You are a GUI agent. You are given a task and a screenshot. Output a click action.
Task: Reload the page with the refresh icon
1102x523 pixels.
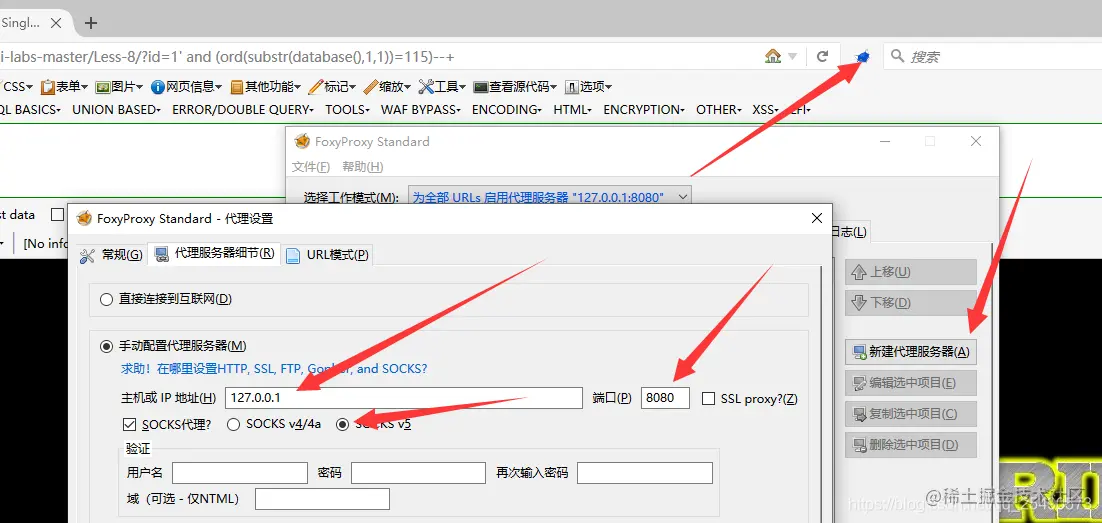pyautogui.click(x=822, y=56)
